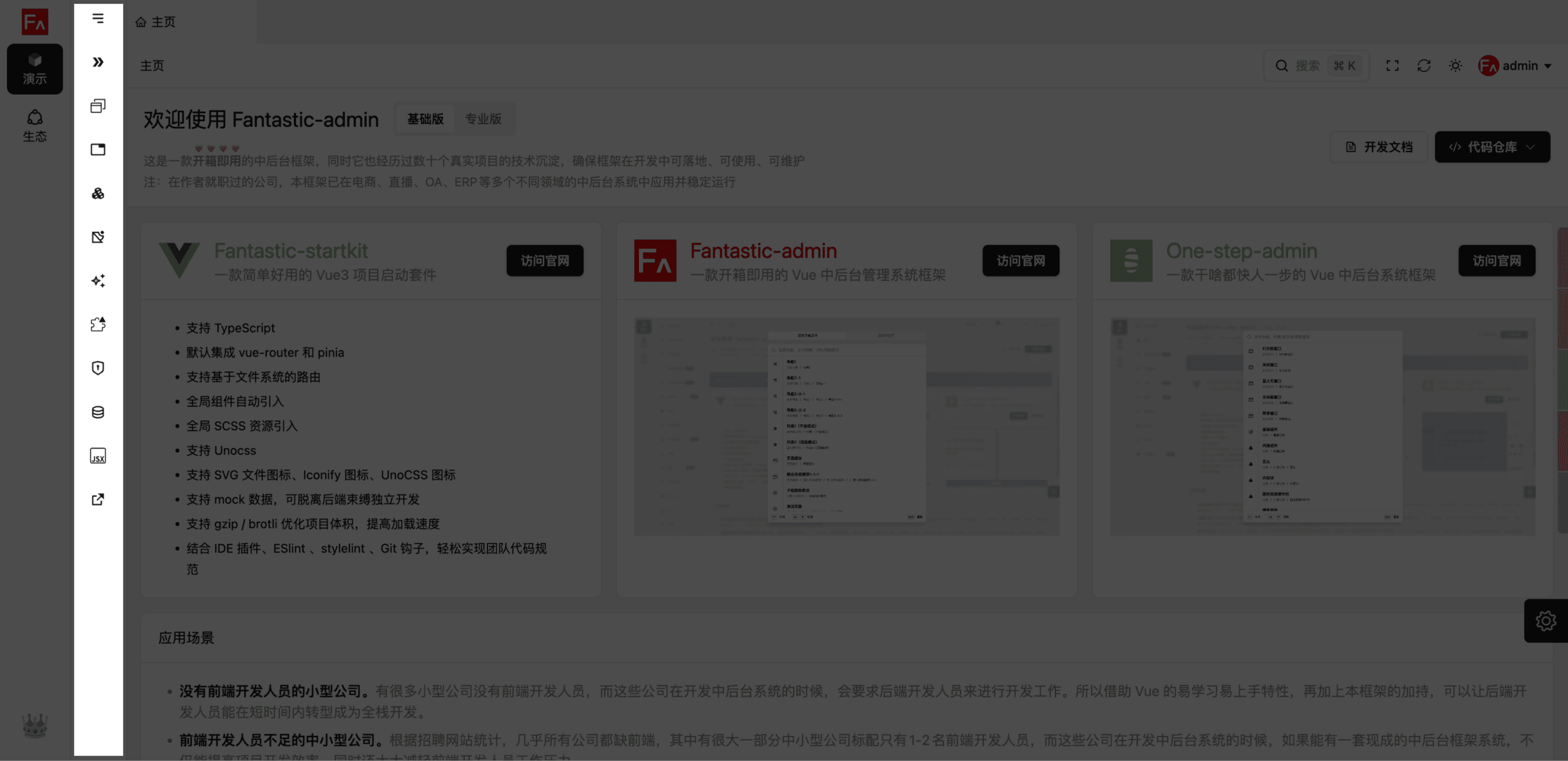Image resolution: width=1568 pixels, height=761 pixels.
Task: Open the sparkles icon menu in sidebar
Action: [98, 280]
